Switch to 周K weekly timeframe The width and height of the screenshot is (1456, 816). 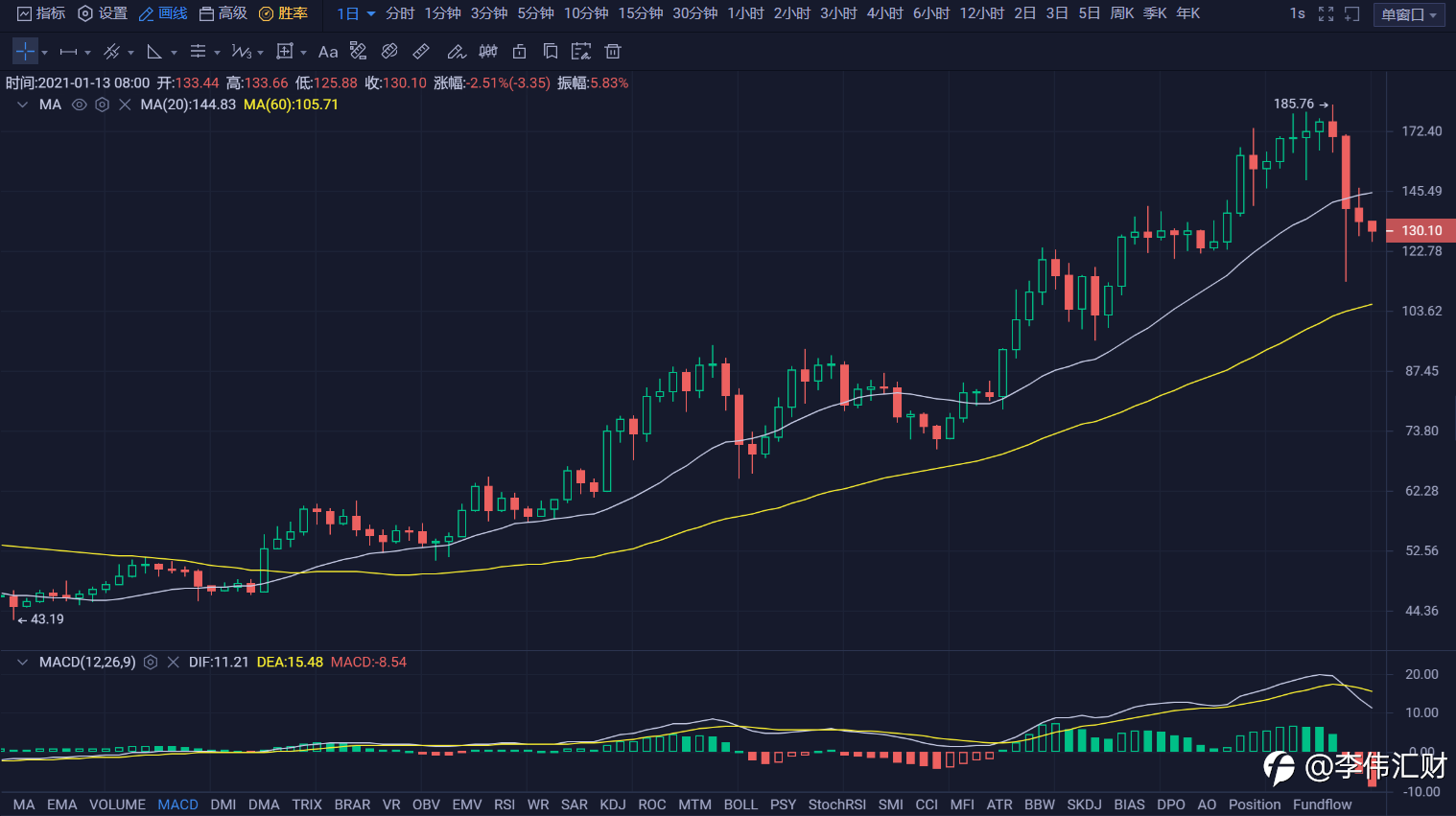(x=1122, y=13)
